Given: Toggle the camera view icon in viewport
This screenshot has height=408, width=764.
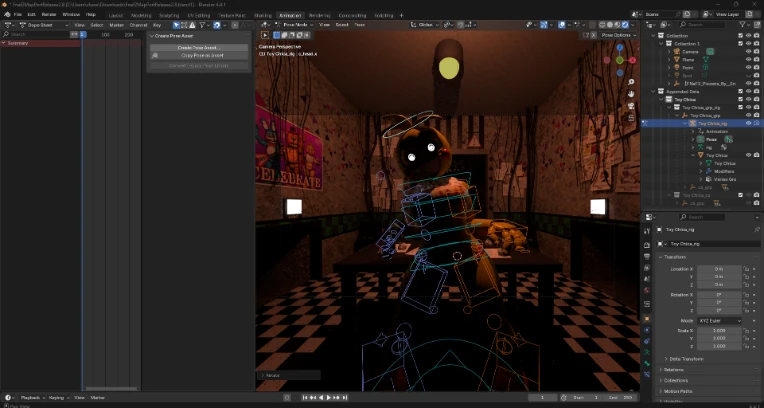Looking at the screenshot, I should point(631,106).
